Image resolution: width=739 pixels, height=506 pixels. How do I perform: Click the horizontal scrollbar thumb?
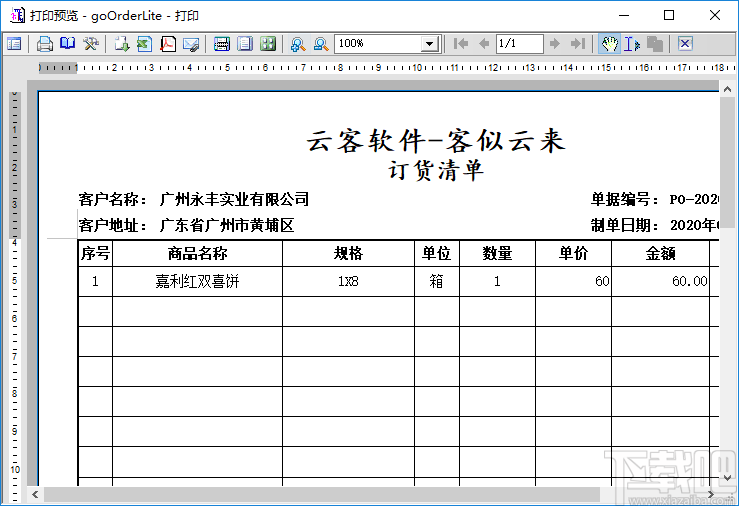click(x=322, y=494)
